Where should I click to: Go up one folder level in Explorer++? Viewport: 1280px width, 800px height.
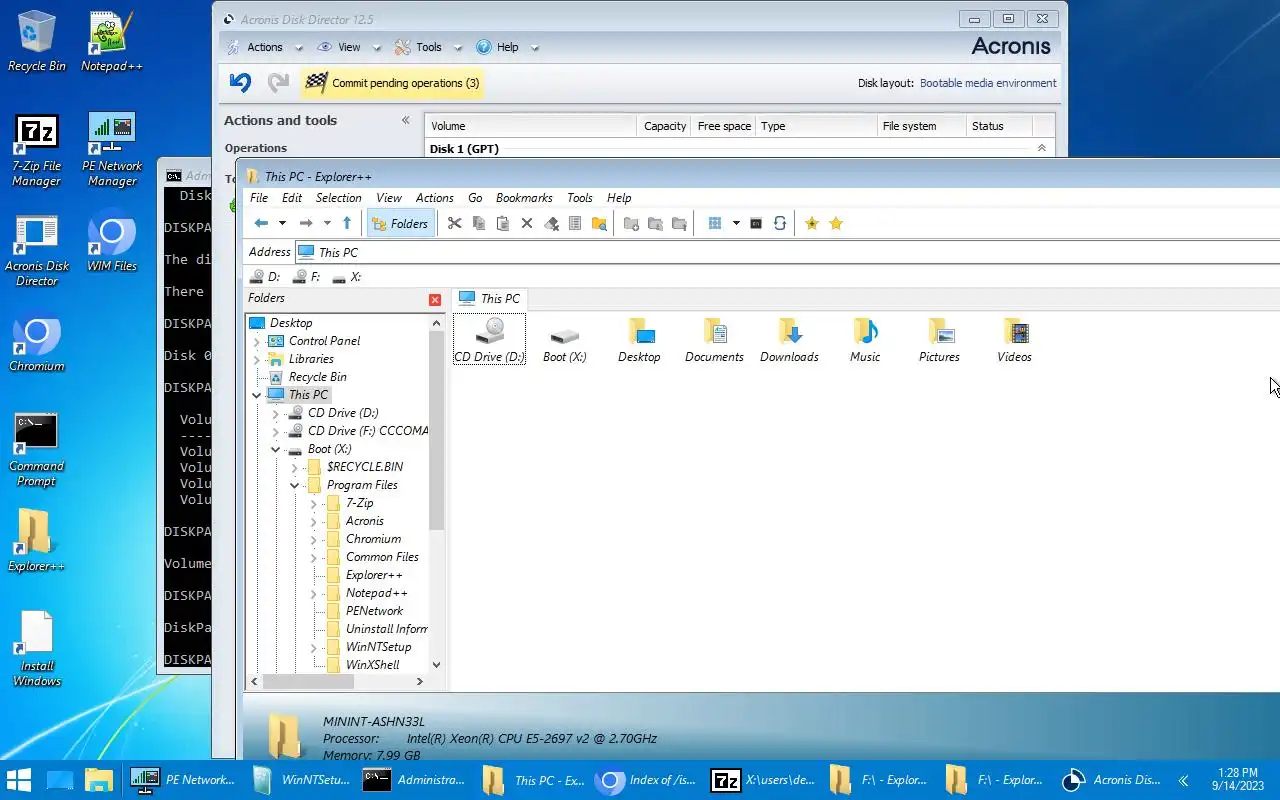(x=347, y=223)
